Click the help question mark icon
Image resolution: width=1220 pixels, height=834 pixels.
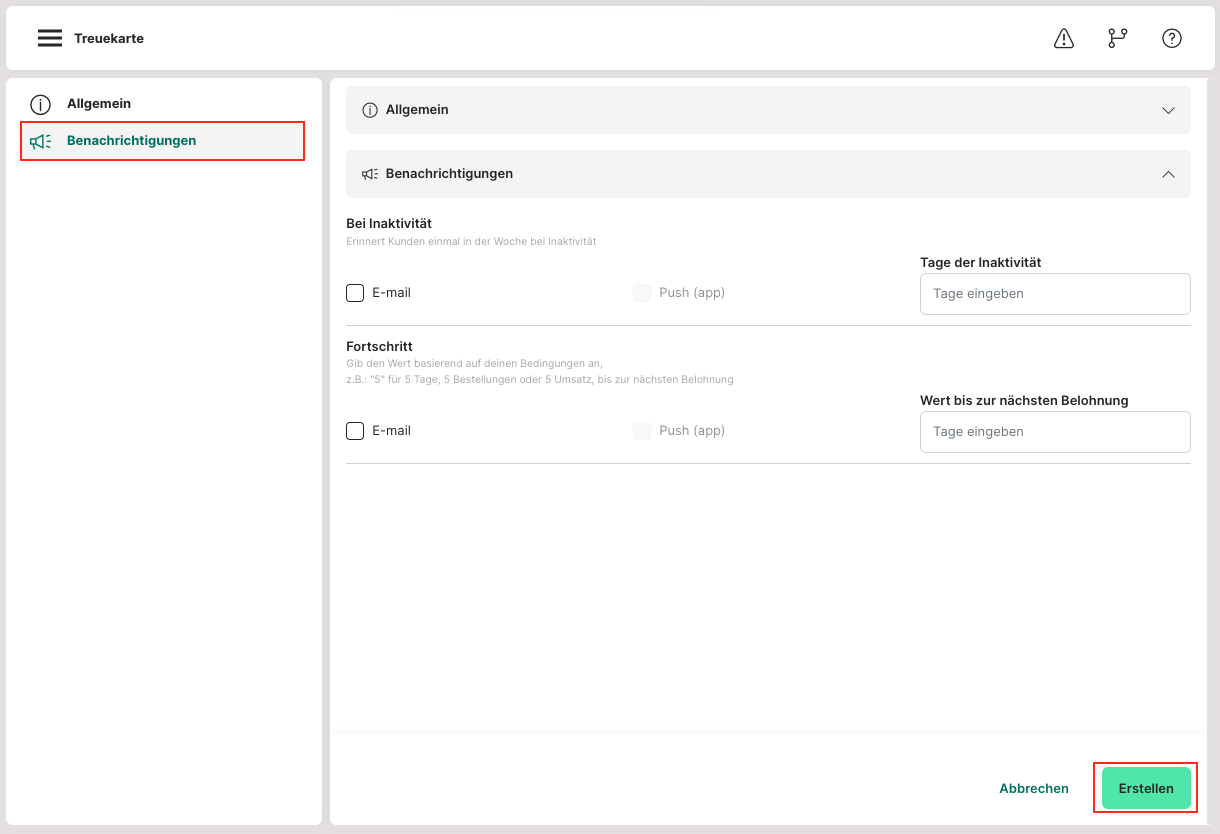click(x=1172, y=38)
